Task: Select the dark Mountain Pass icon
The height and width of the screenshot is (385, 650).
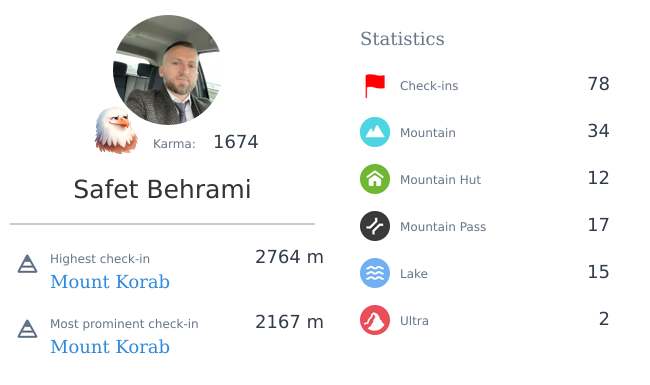Action: click(375, 226)
